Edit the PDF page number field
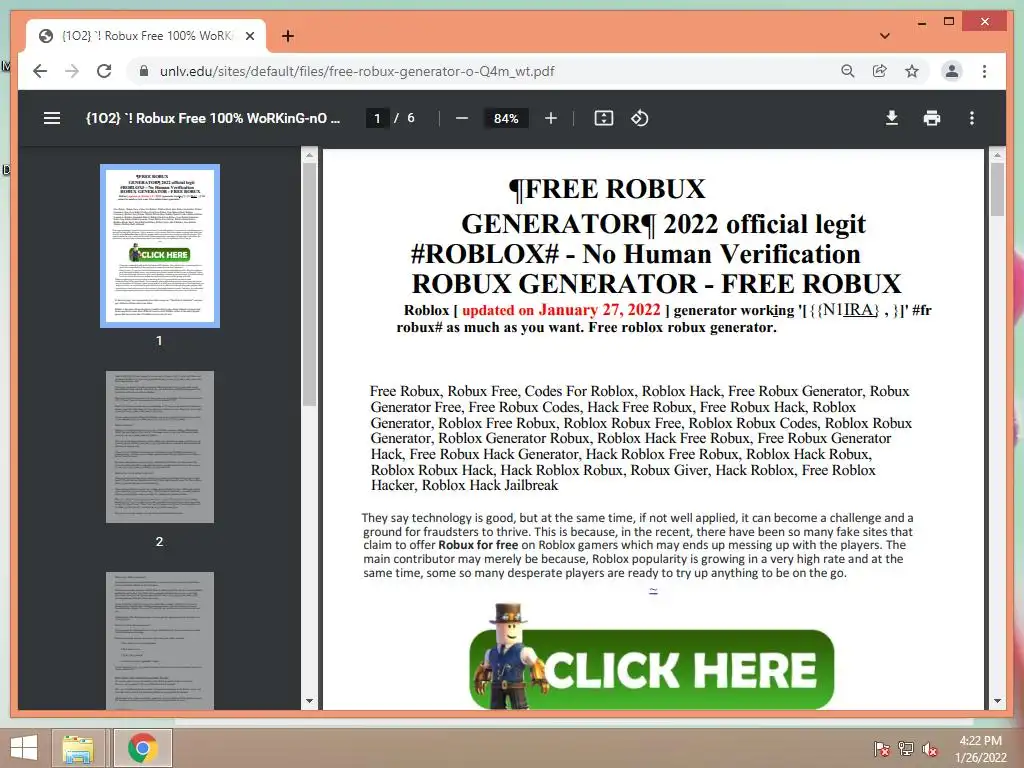1024x768 pixels. tap(377, 118)
